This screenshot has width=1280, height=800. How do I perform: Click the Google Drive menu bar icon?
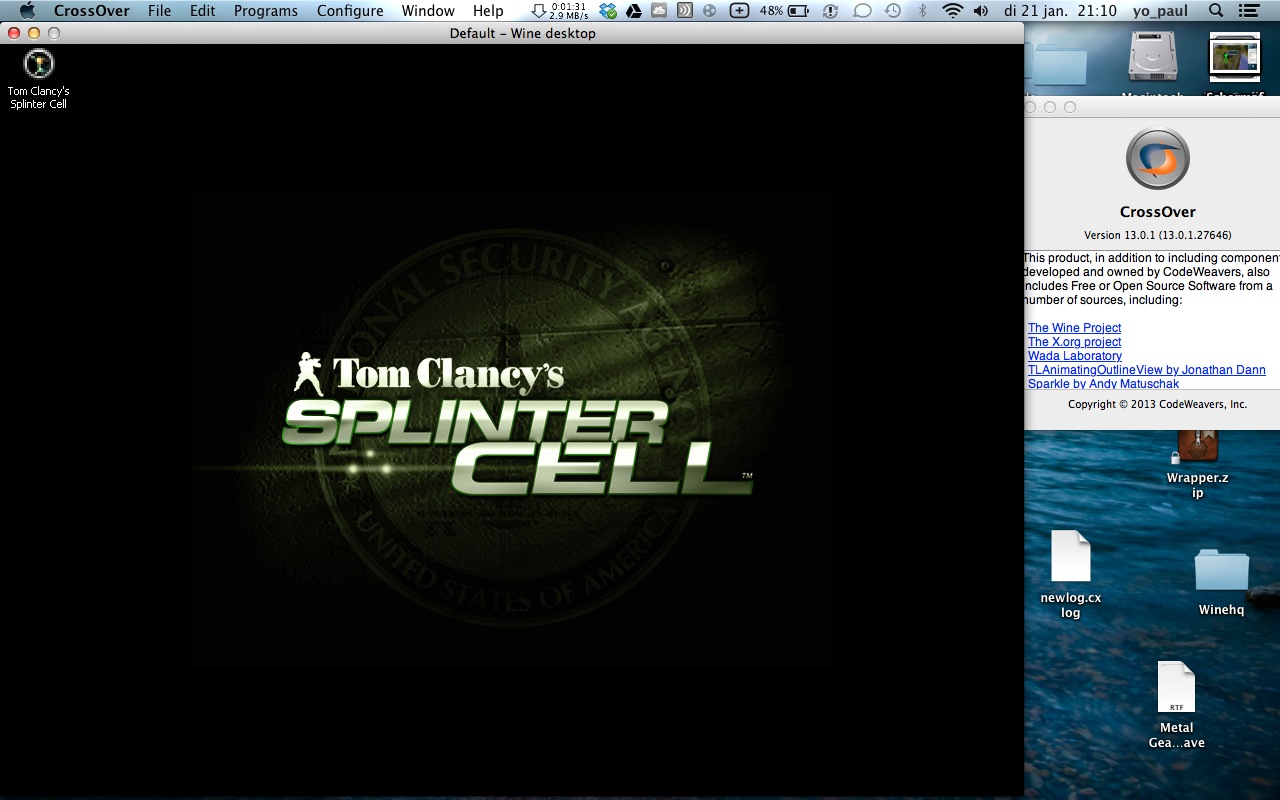(634, 11)
